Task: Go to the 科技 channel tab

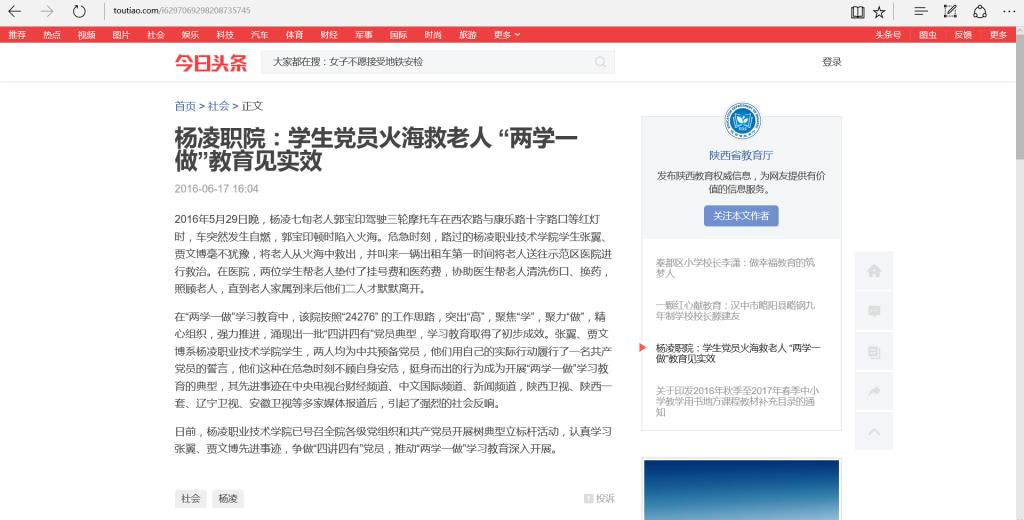Action: pos(225,35)
